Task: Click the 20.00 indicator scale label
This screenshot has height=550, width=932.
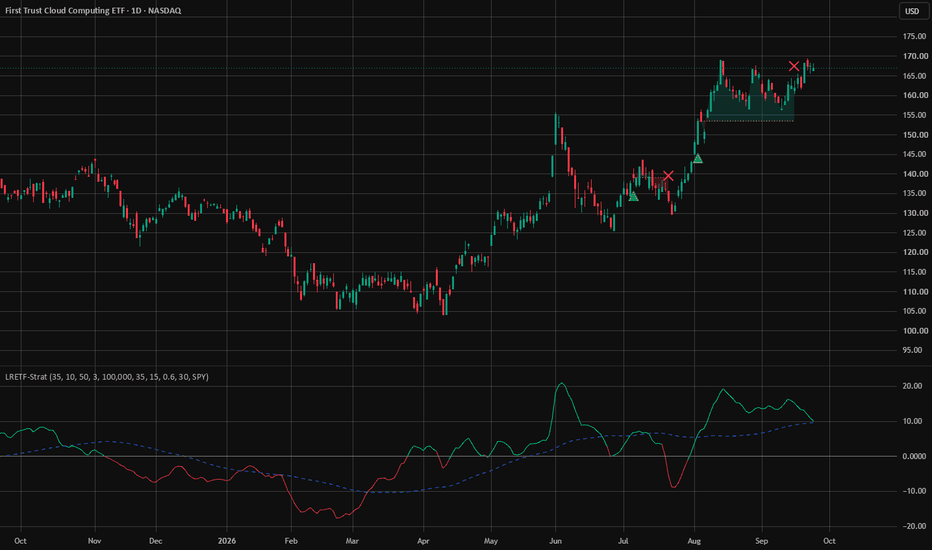Action: pyautogui.click(x=912, y=386)
